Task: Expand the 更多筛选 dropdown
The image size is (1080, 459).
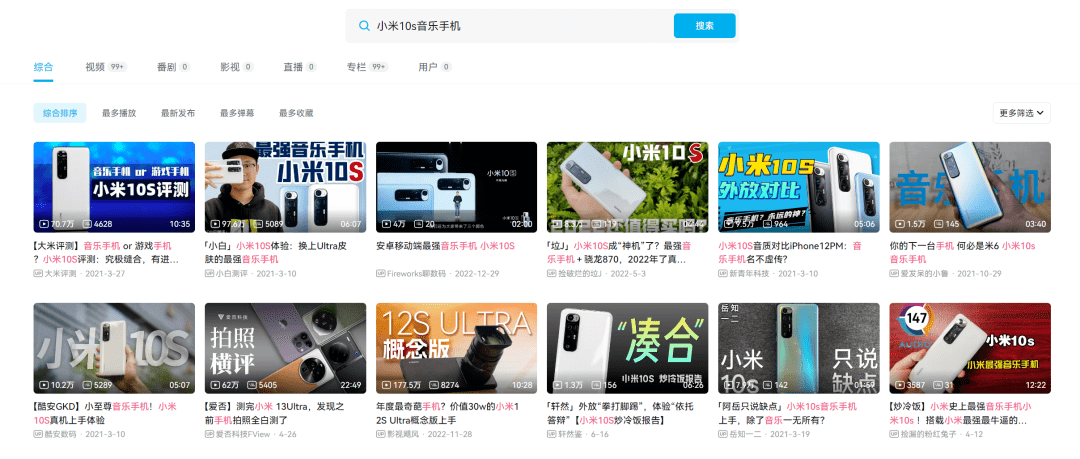Action: tap(1021, 113)
